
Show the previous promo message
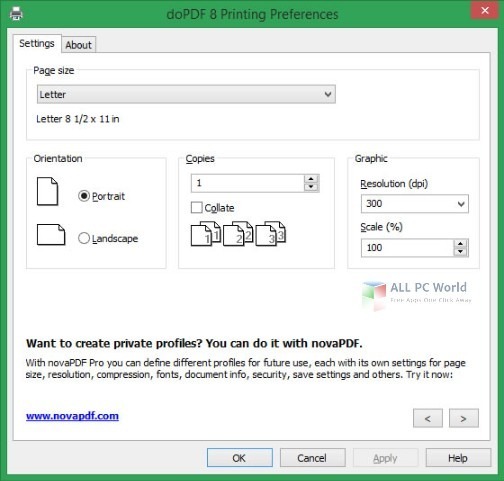[x=428, y=418]
